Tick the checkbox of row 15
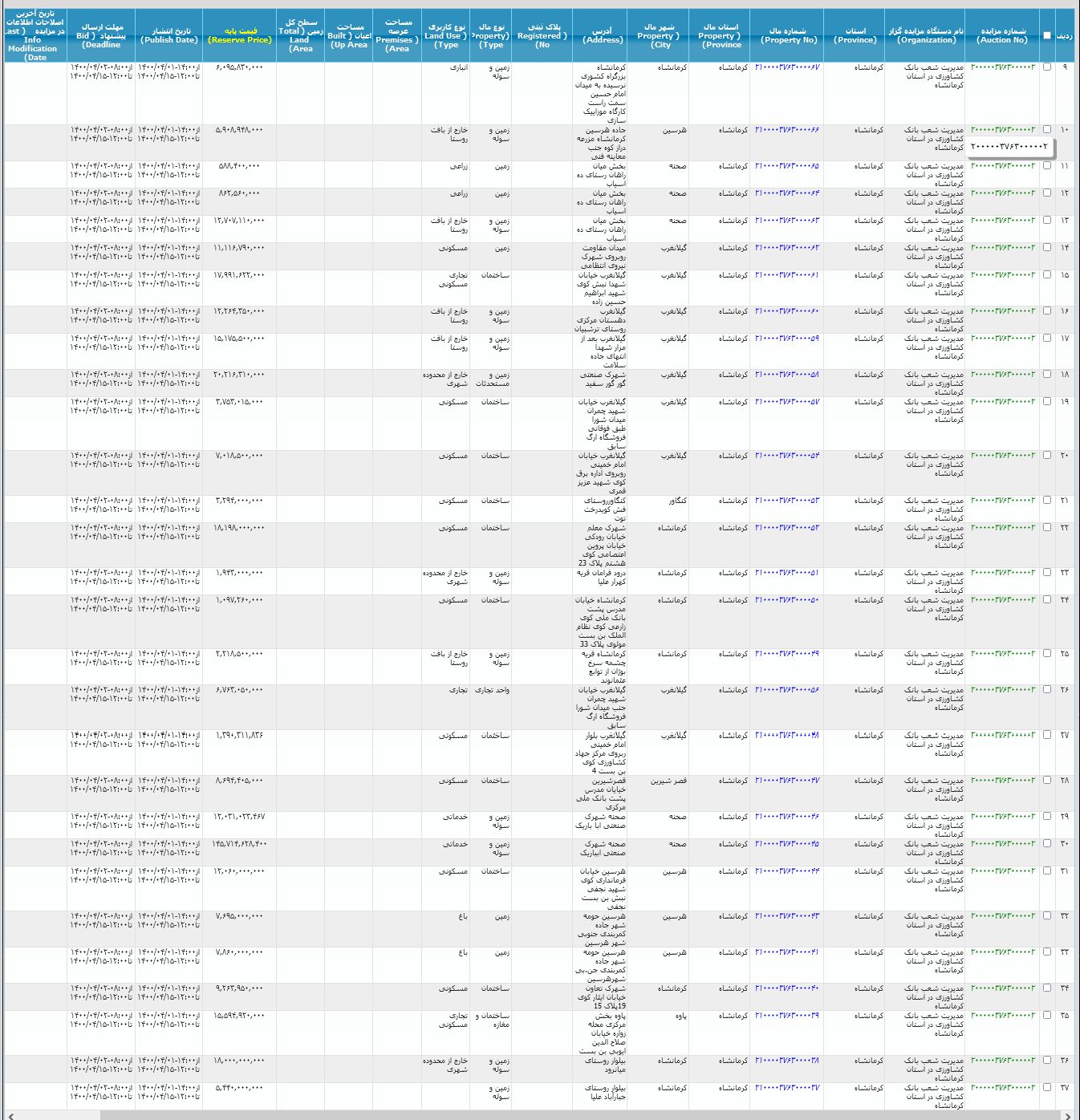Viewport: 1080px width, 1120px height. [1046, 275]
